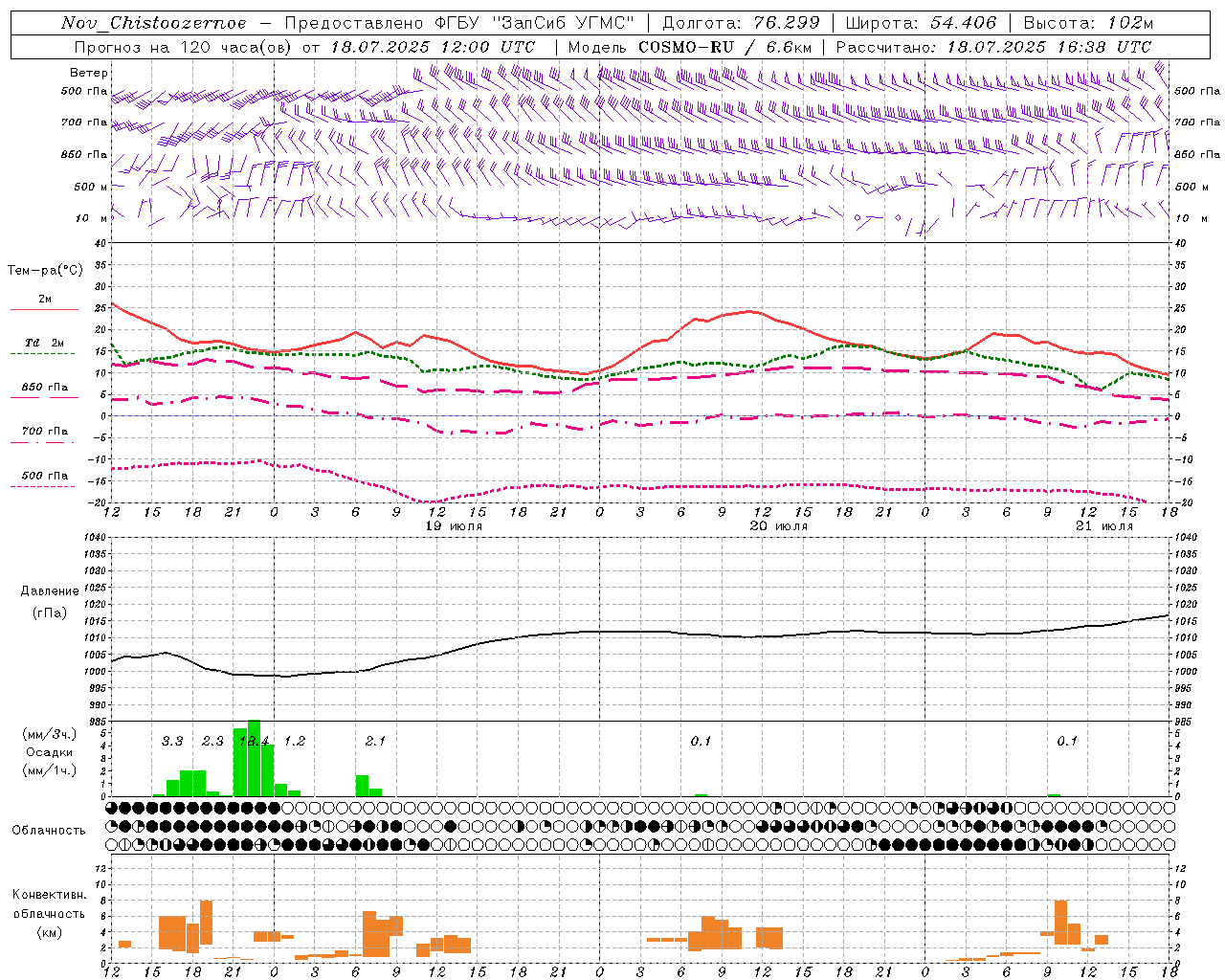Viewport: 1225px width, 980px height.
Task: Click the Модель COSMO-RU / 6.6км label
Action: click(690, 47)
